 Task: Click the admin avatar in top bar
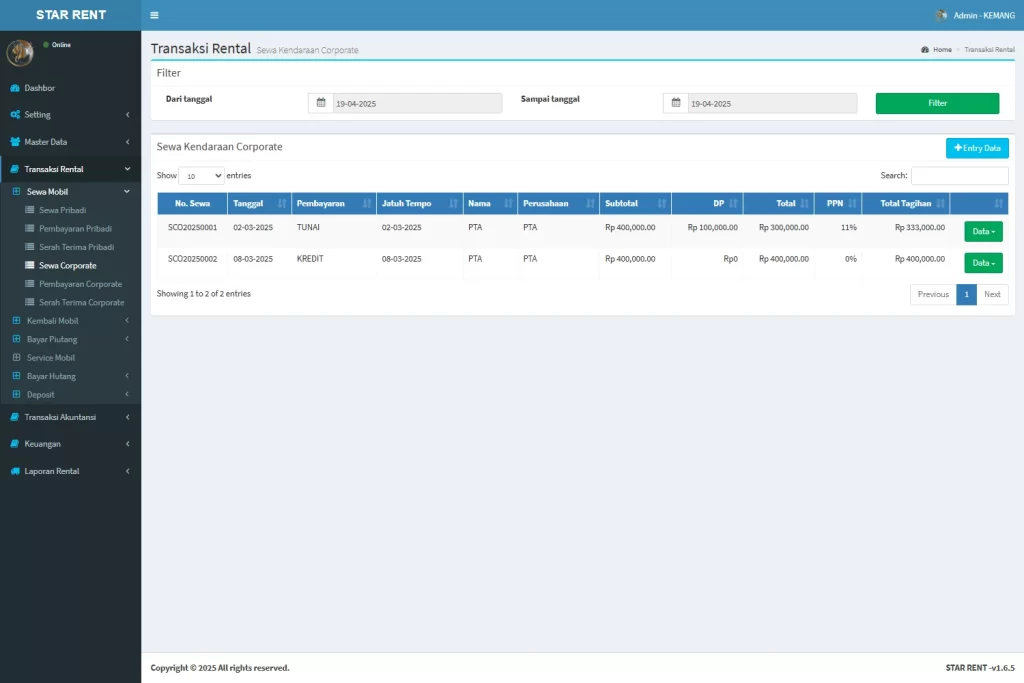tap(941, 15)
